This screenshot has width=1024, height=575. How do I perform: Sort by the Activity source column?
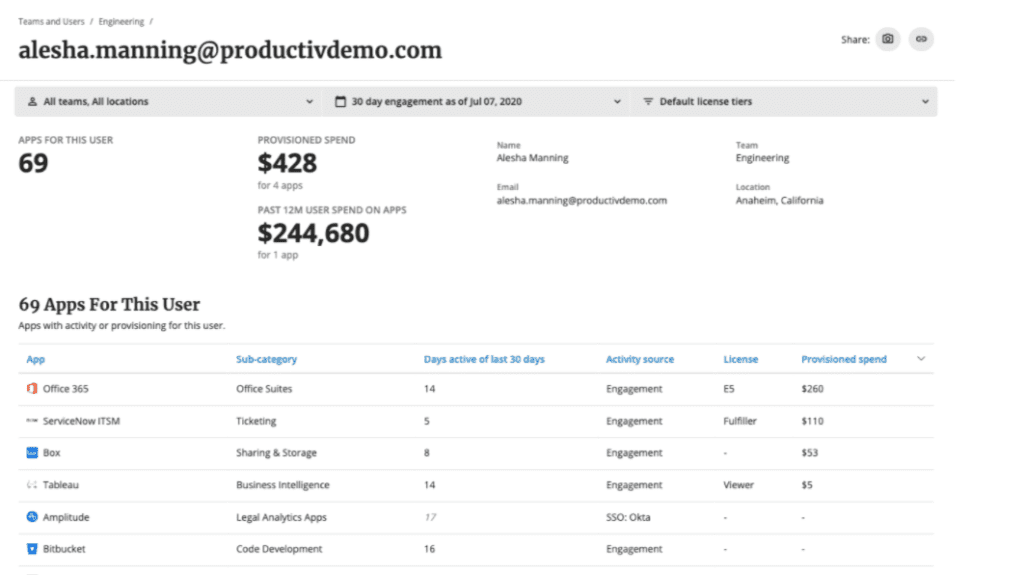(639, 359)
